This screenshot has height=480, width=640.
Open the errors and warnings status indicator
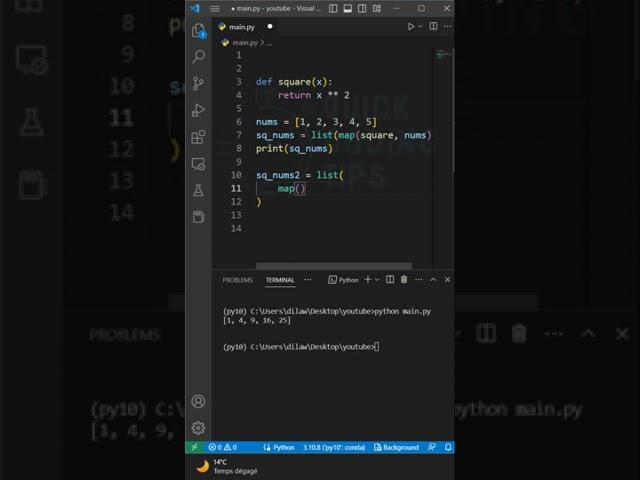point(222,447)
